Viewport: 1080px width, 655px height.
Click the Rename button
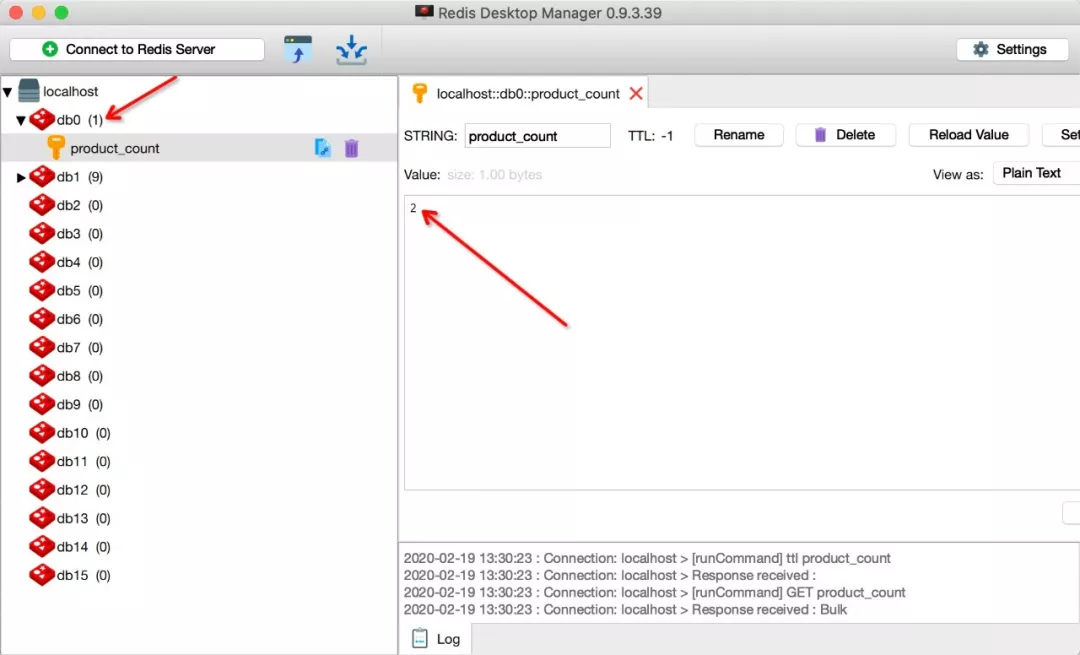click(738, 135)
